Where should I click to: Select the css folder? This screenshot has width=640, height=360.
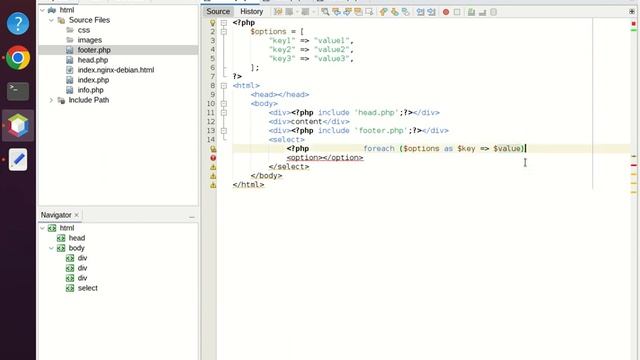[x=83, y=30]
